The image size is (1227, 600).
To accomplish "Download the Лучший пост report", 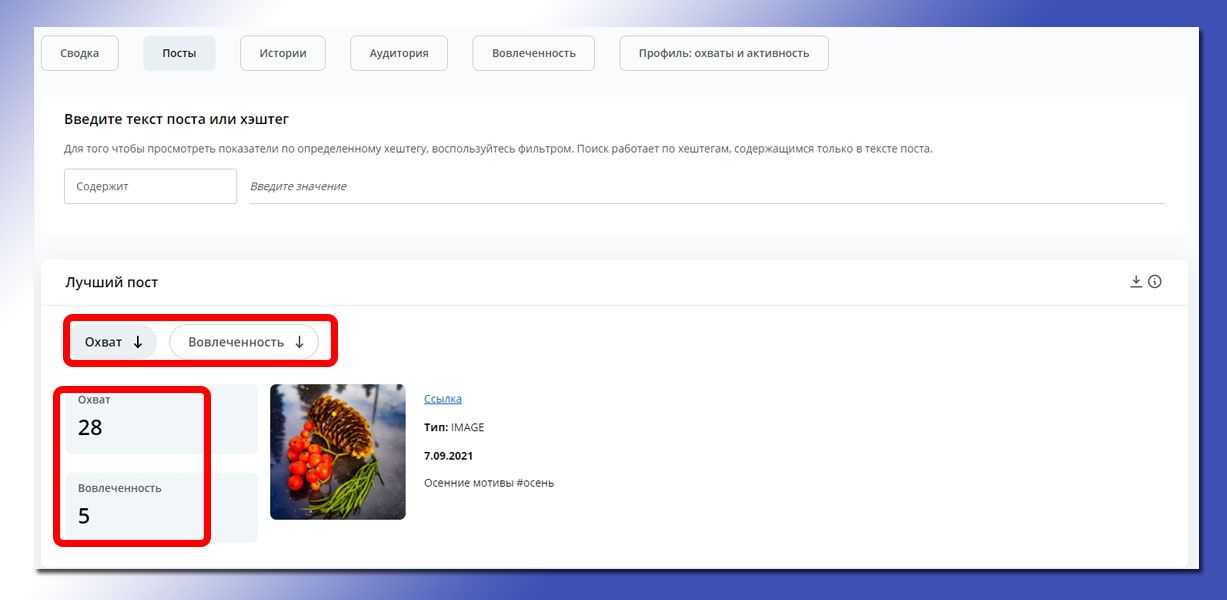I will point(1136,282).
